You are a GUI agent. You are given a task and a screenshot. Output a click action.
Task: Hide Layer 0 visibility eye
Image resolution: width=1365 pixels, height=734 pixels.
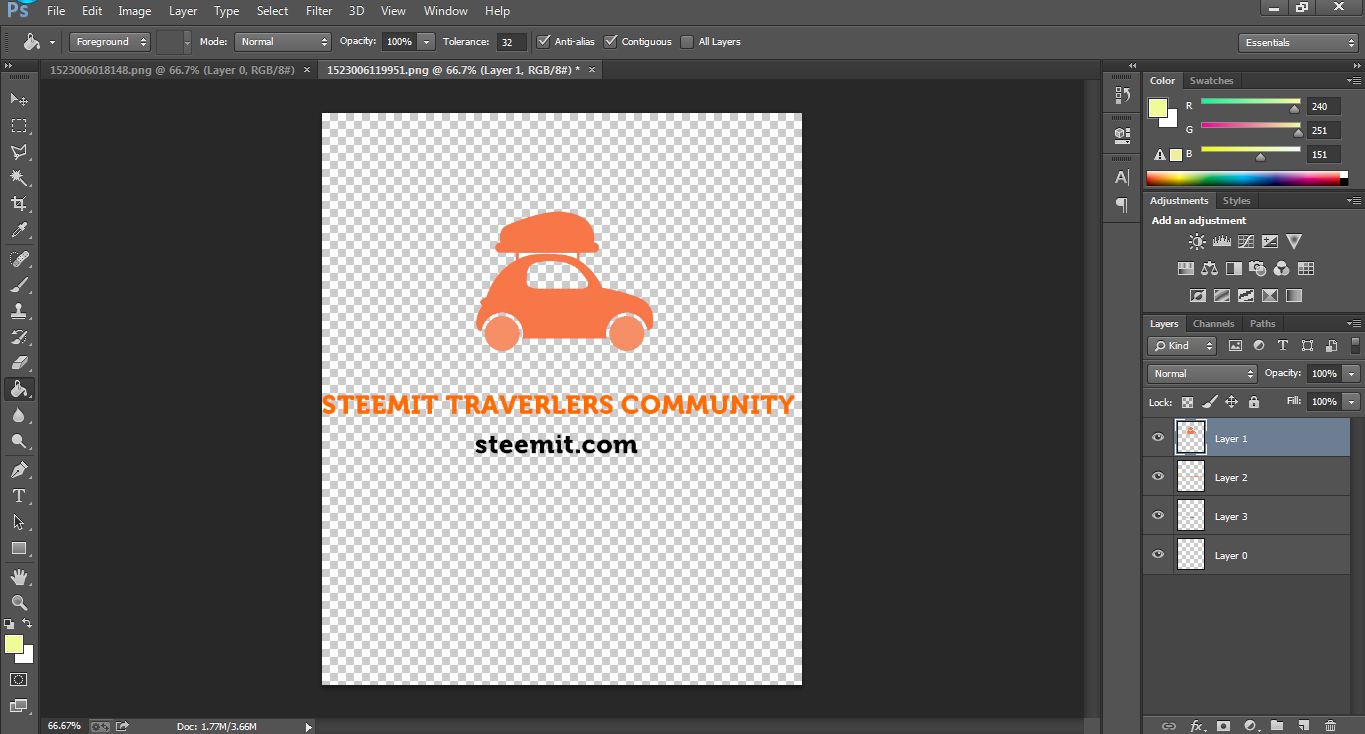tap(1158, 555)
